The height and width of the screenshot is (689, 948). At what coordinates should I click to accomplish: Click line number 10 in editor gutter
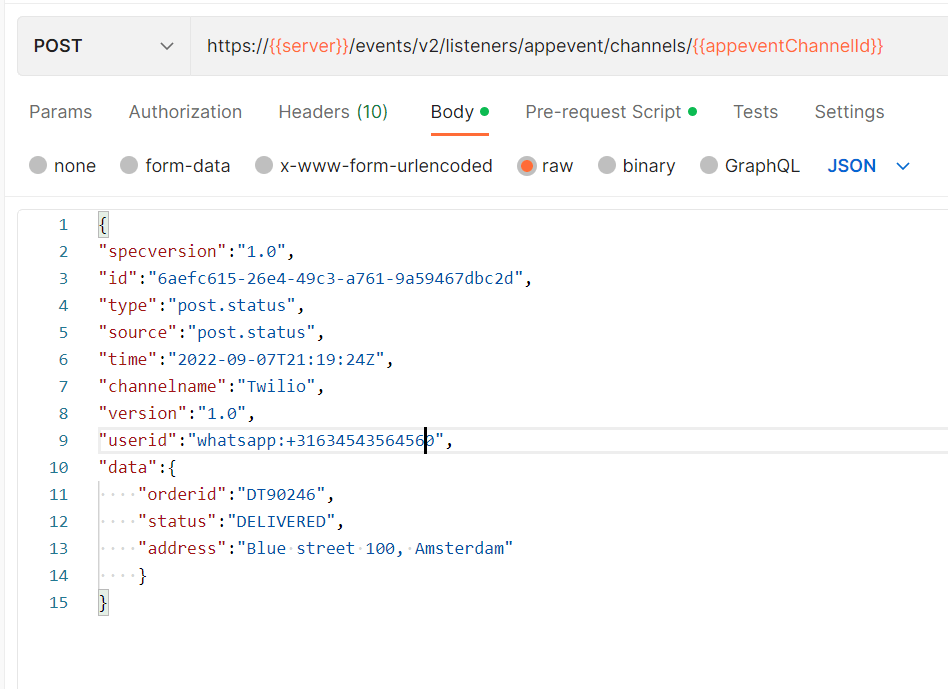59,468
